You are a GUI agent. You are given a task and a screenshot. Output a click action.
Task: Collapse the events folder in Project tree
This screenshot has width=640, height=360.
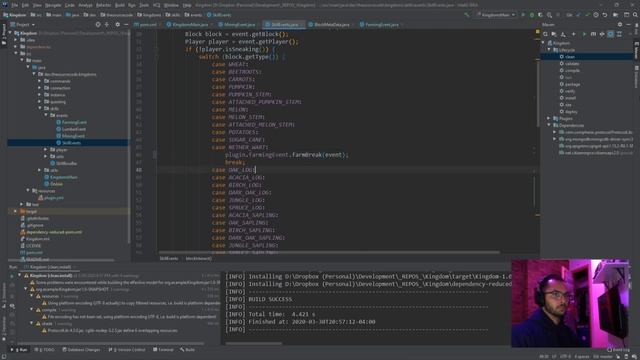point(46,116)
